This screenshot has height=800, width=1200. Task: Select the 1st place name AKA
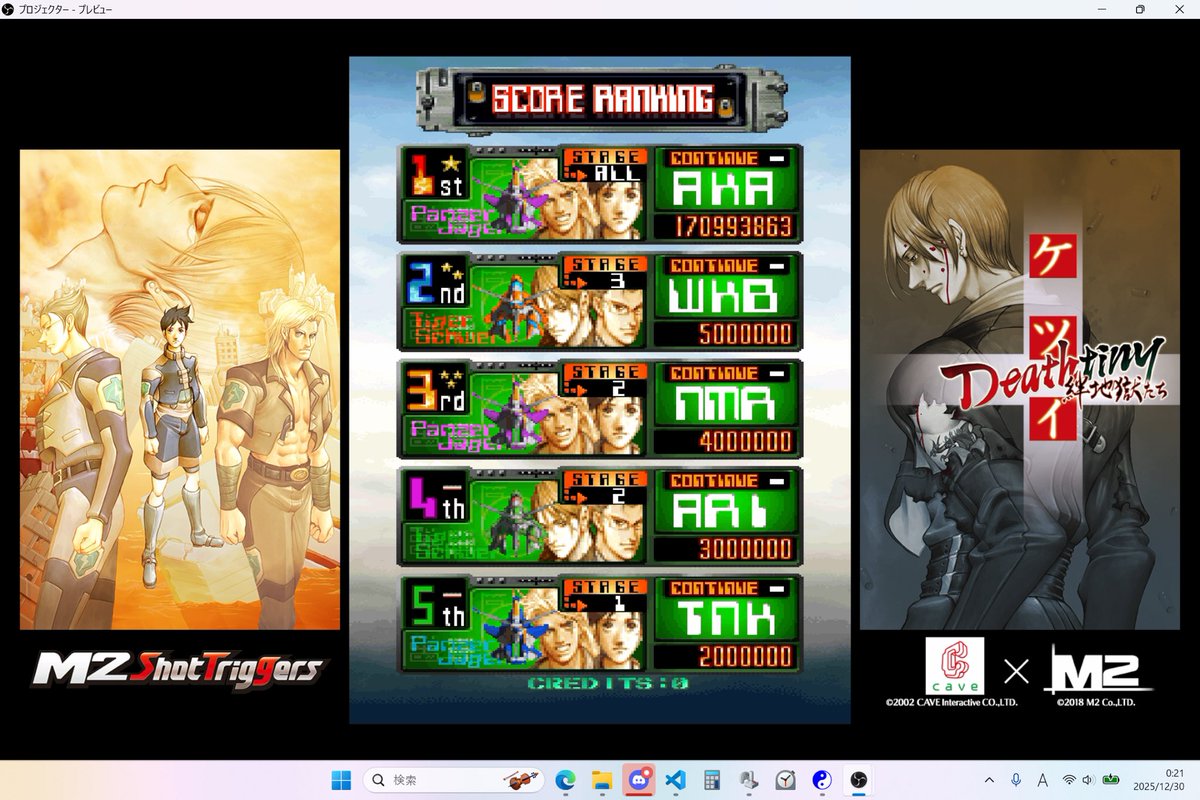click(724, 190)
